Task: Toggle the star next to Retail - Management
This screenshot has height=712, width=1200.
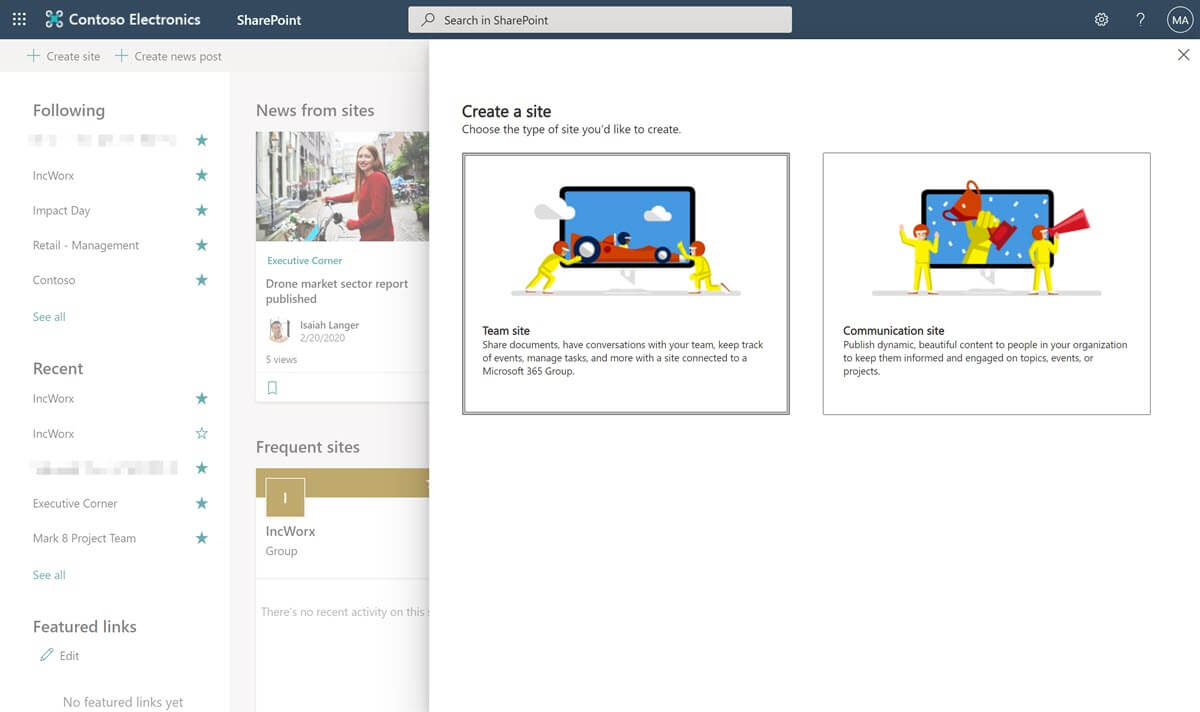Action: [x=201, y=245]
